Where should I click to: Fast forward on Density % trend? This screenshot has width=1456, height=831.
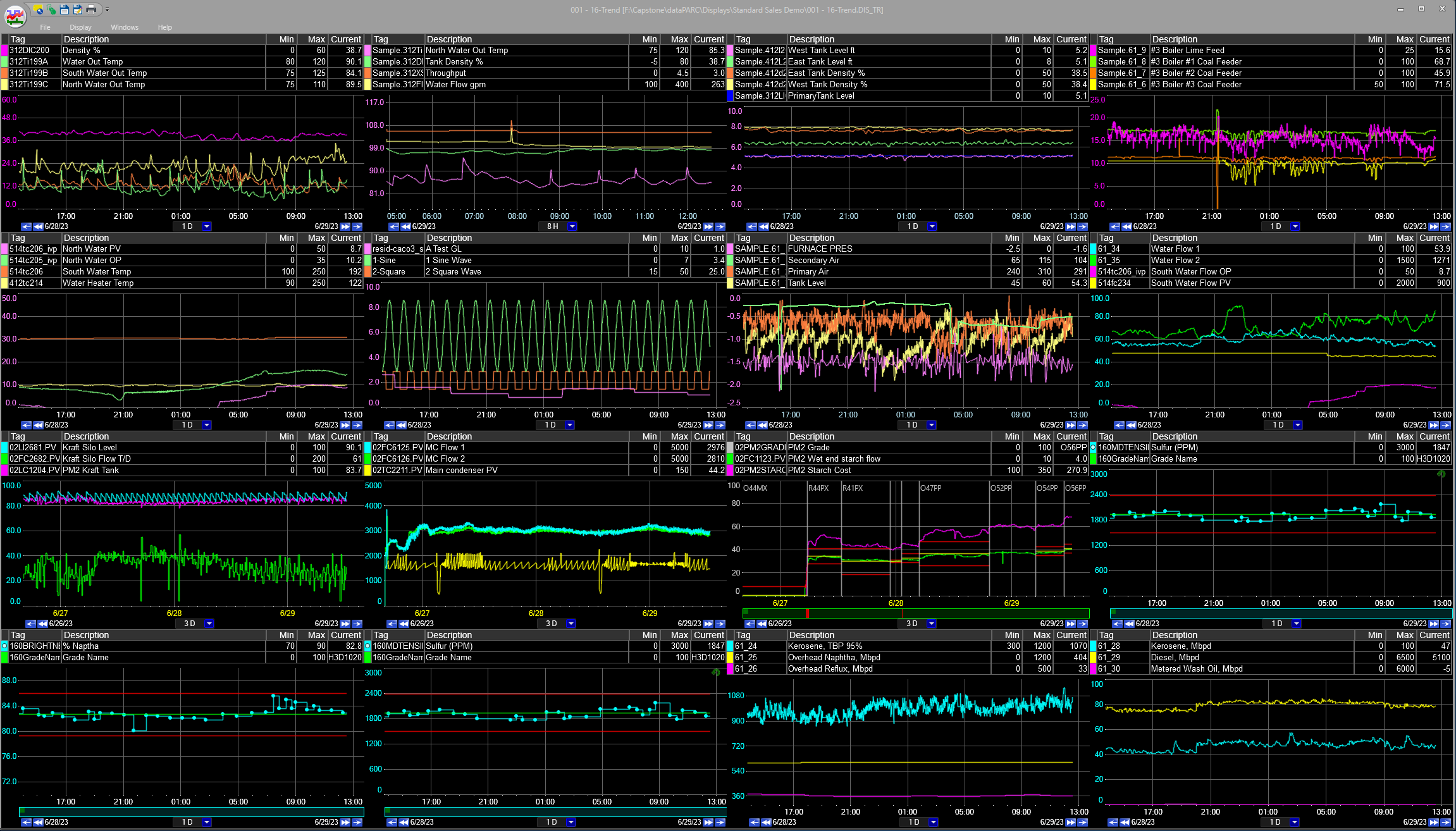[345, 226]
